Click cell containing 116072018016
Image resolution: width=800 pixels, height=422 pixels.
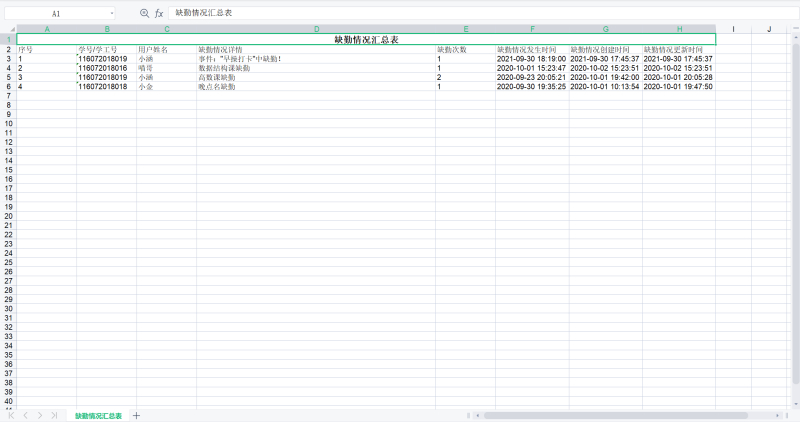107,68
